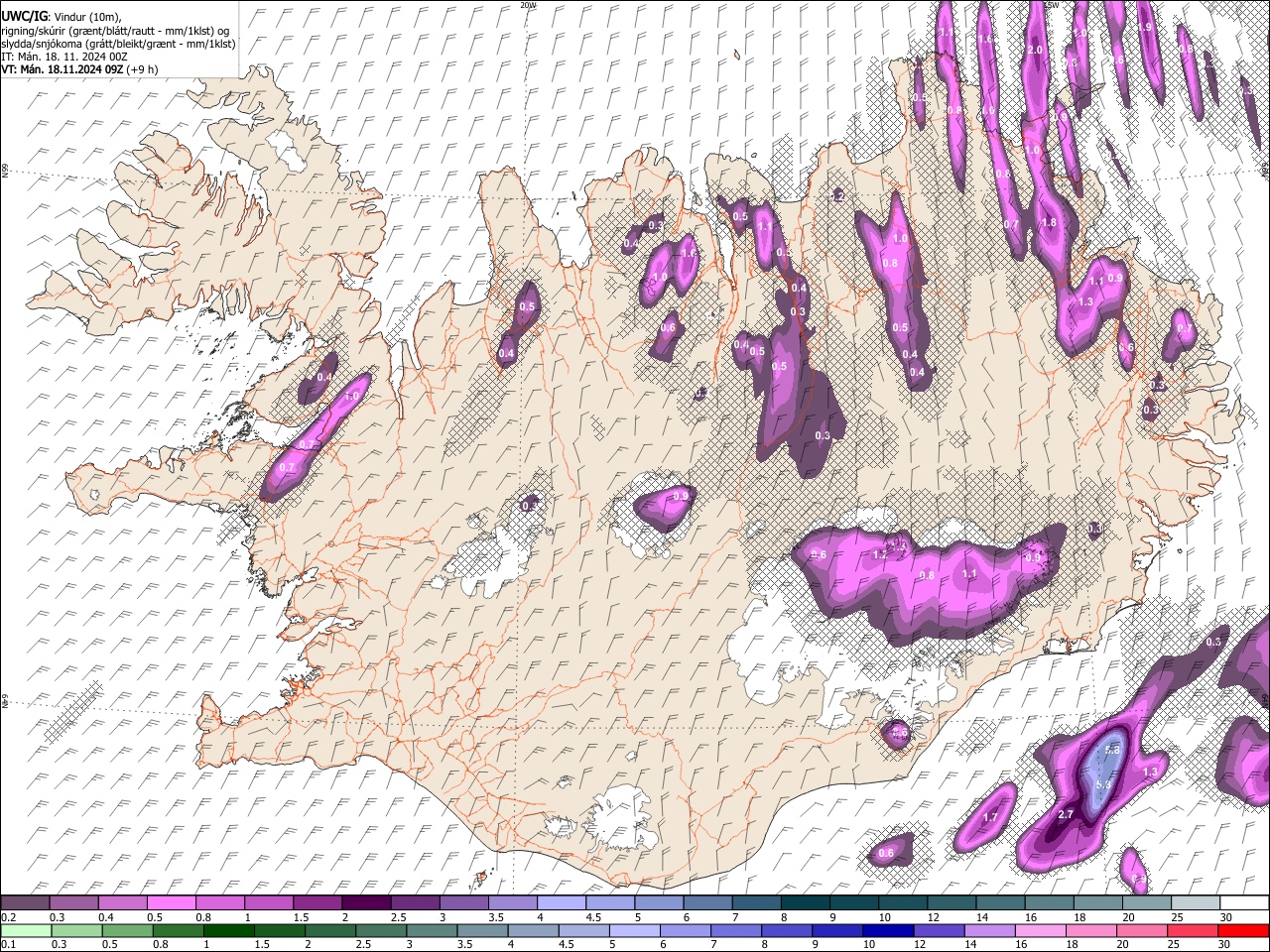This screenshot has width=1270, height=952.
Task: Click the 'rigning/skúrir (grænt/blátt/rautt' legend line
Action: (x=114, y=30)
